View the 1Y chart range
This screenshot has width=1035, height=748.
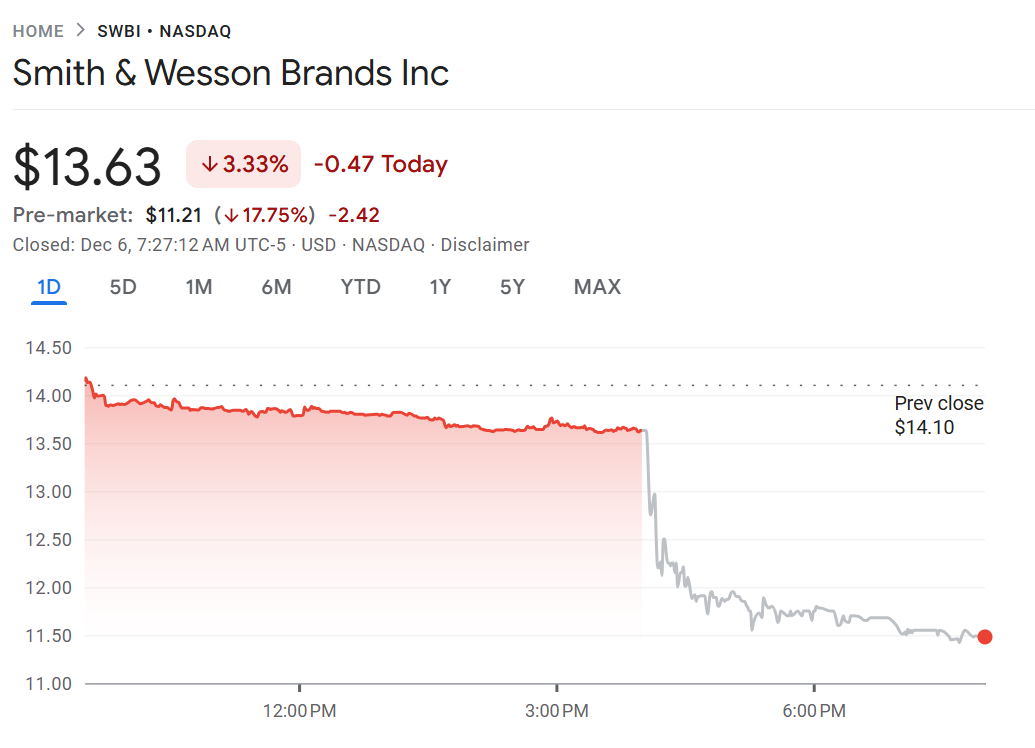[440, 287]
